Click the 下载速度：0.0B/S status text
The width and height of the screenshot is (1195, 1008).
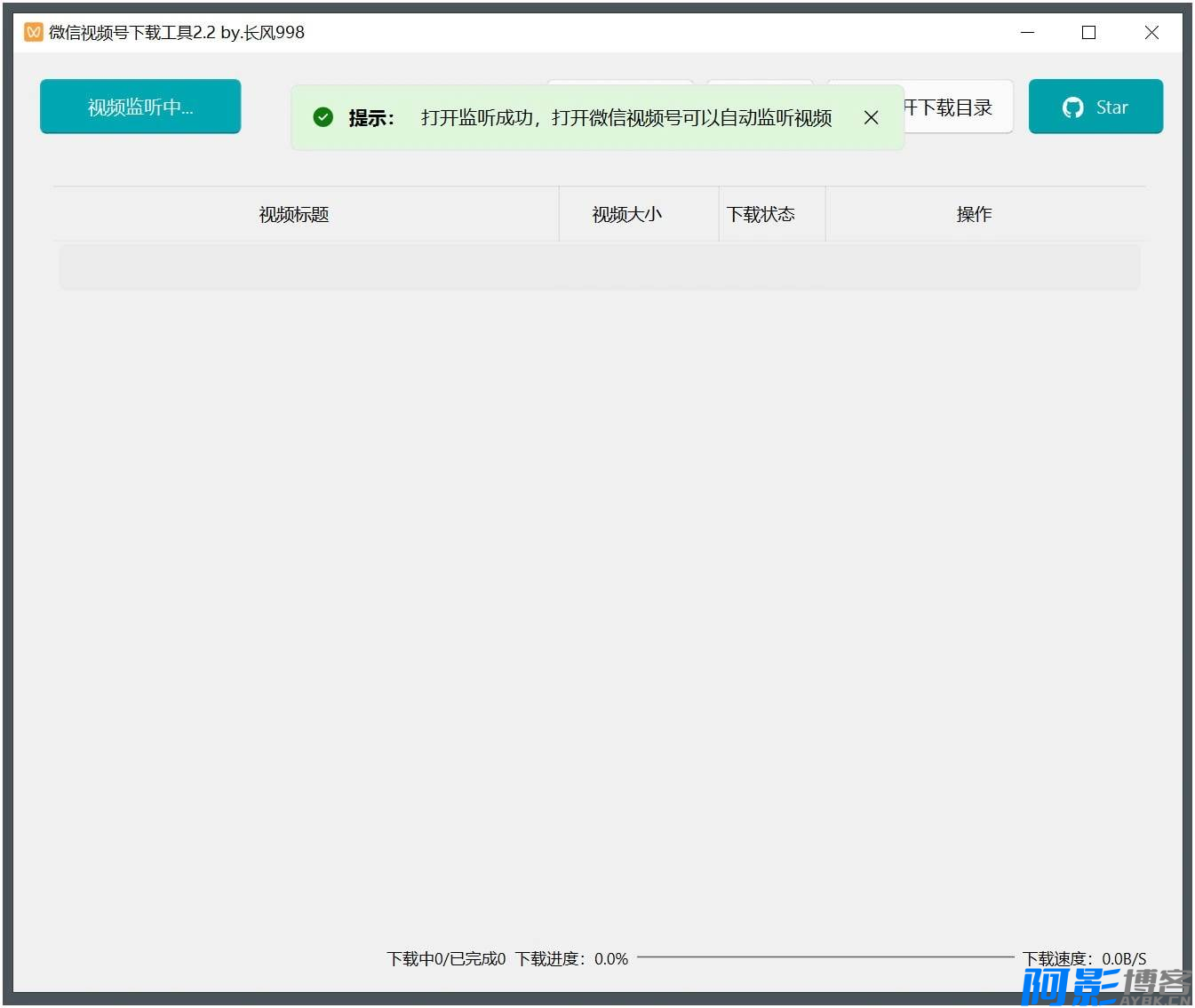point(1084,959)
